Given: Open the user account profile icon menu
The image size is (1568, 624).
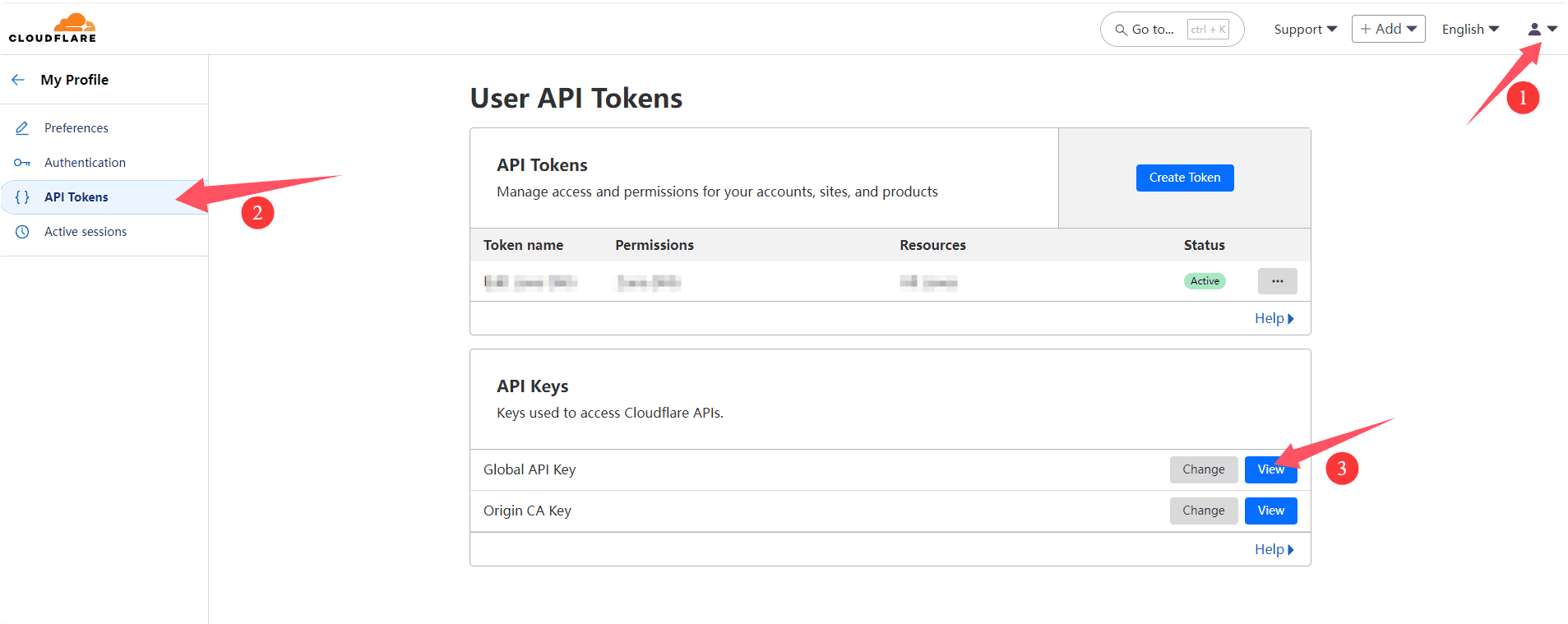Looking at the screenshot, I should (1542, 29).
